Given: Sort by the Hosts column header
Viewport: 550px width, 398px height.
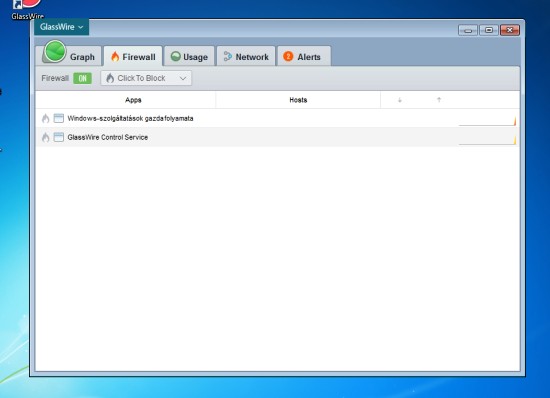Looking at the screenshot, I should pyautogui.click(x=298, y=100).
